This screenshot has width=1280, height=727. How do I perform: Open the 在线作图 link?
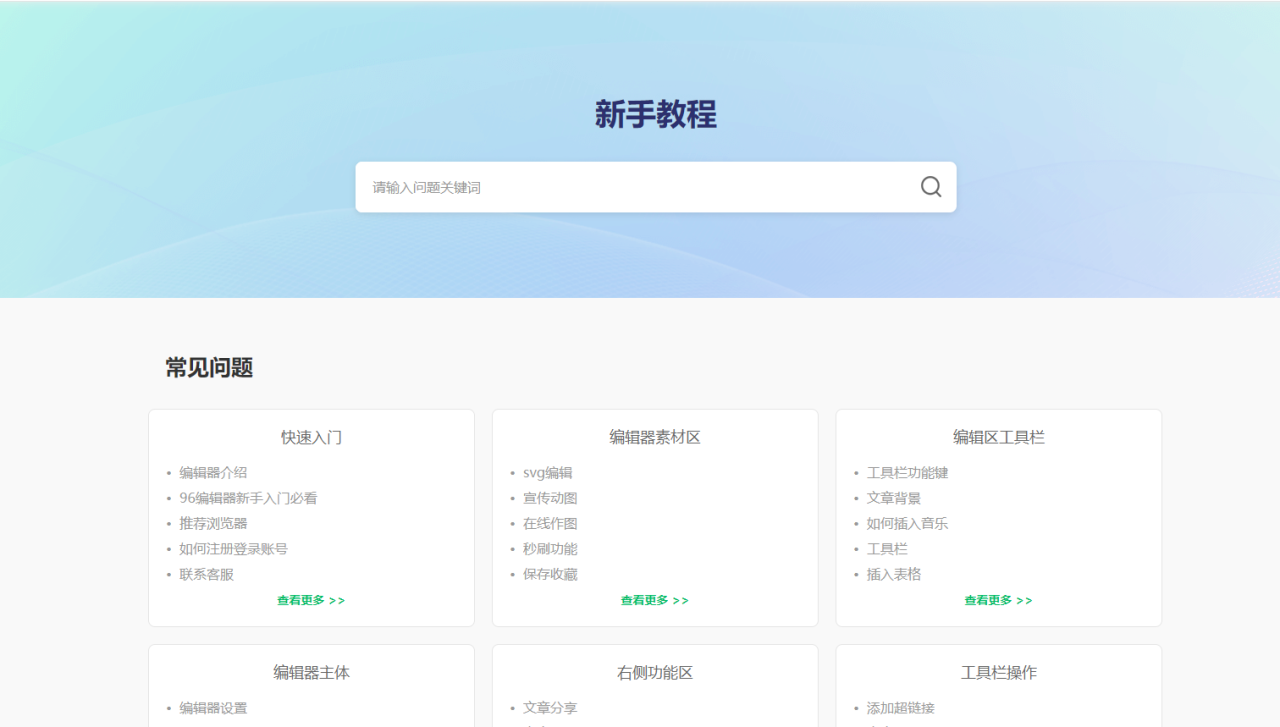pyautogui.click(x=550, y=524)
